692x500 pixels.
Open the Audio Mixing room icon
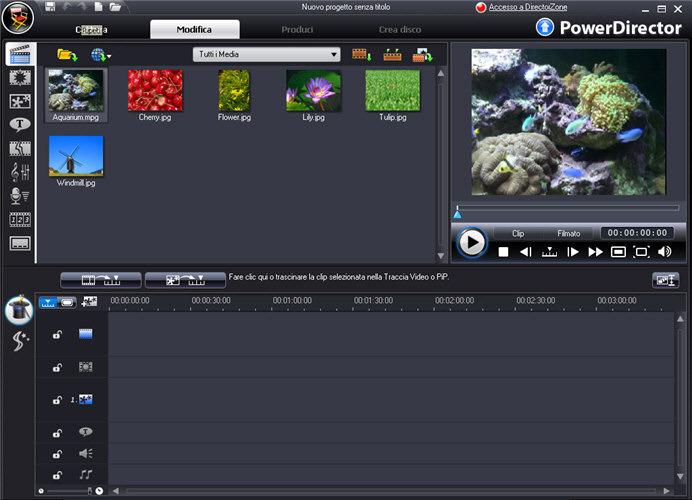(20, 172)
